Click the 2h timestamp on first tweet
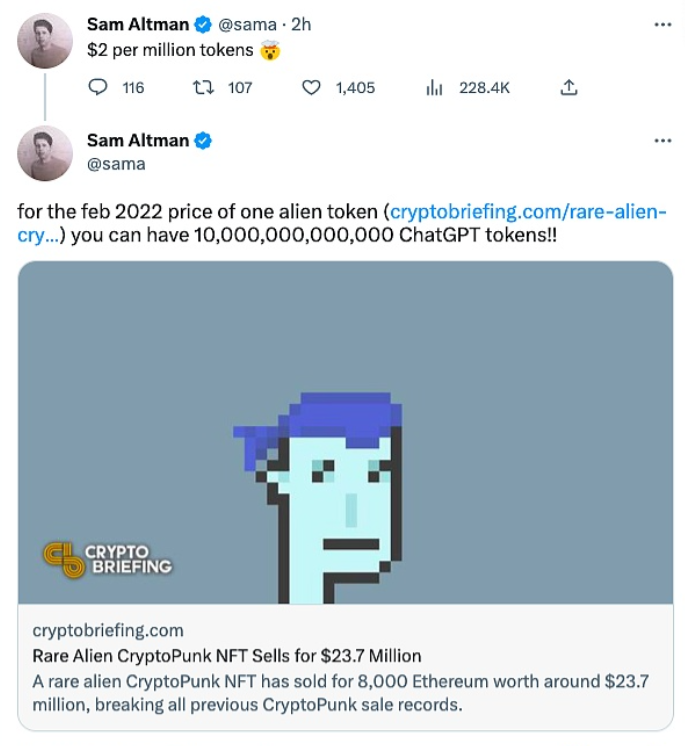Image resolution: width=685 pixels, height=746 pixels. 301,24
